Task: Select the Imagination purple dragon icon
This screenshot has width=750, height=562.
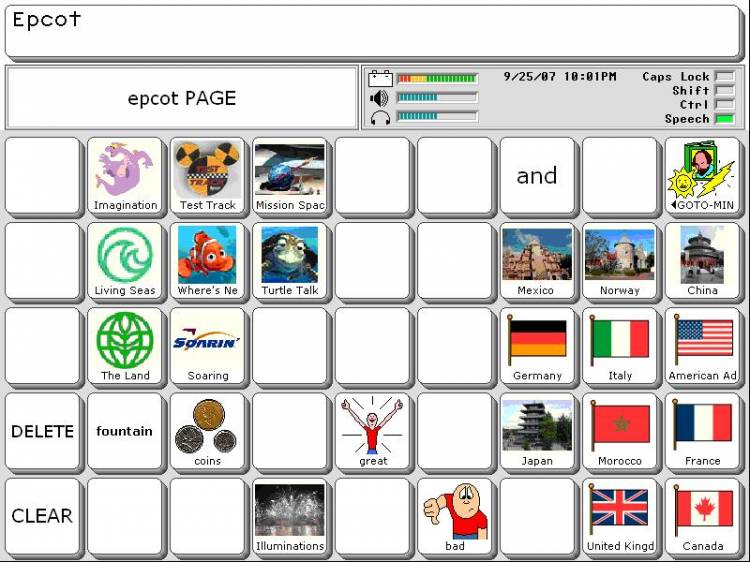Action: pos(125,176)
